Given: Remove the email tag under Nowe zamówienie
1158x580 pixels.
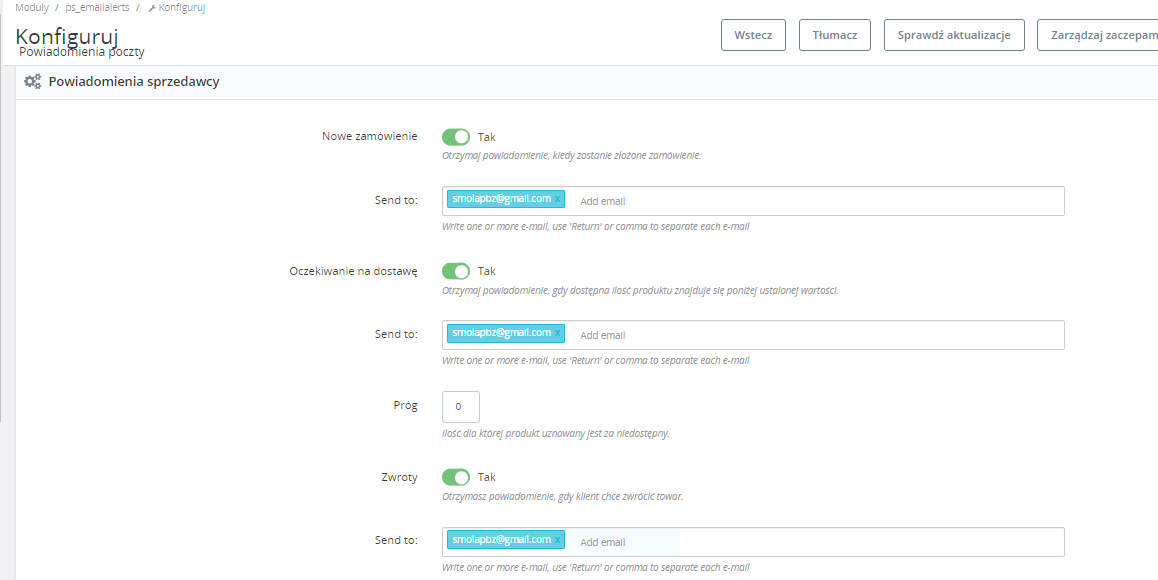Looking at the screenshot, I should coord(558,199).
